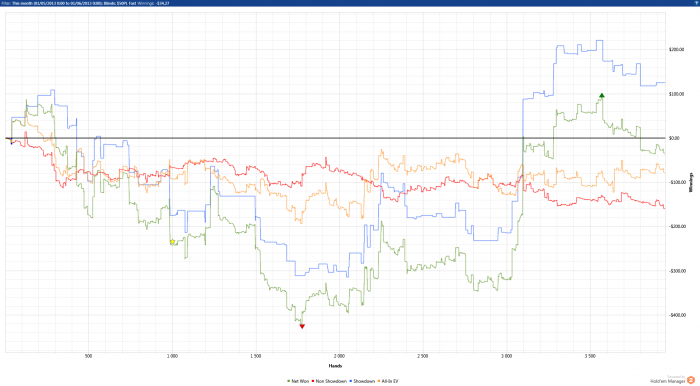700x386 pixels.
Task: Click the 500 tick on hands axis
Action: [88, 356]
